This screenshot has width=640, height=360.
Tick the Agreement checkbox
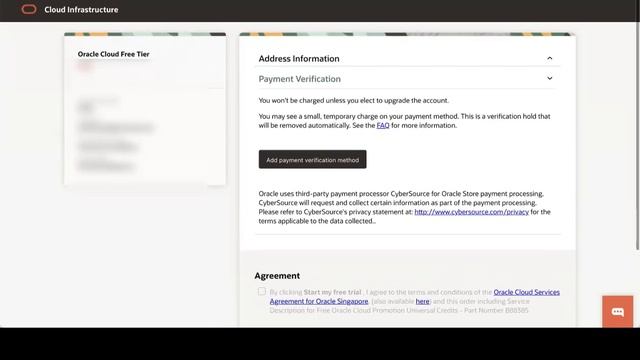(x=262, y=291)
